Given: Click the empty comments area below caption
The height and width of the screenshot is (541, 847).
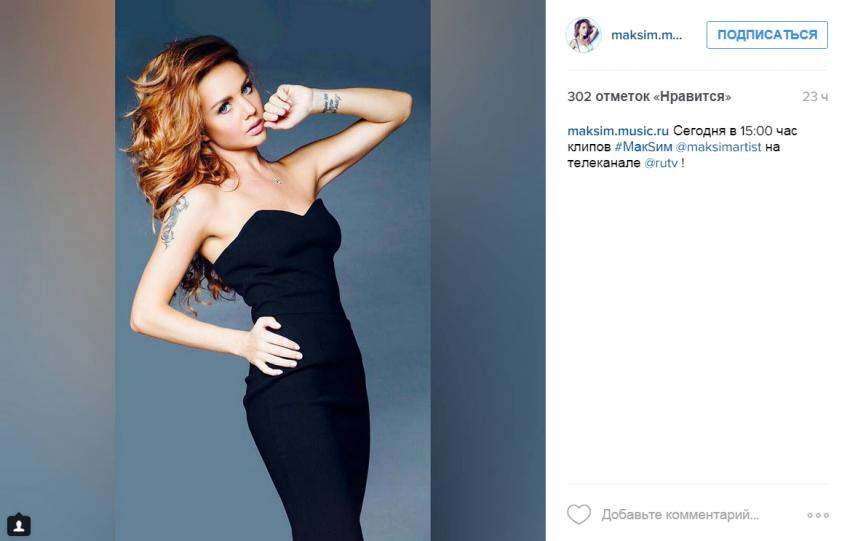Looking at the screenshot, I should [x=697, y=324].
